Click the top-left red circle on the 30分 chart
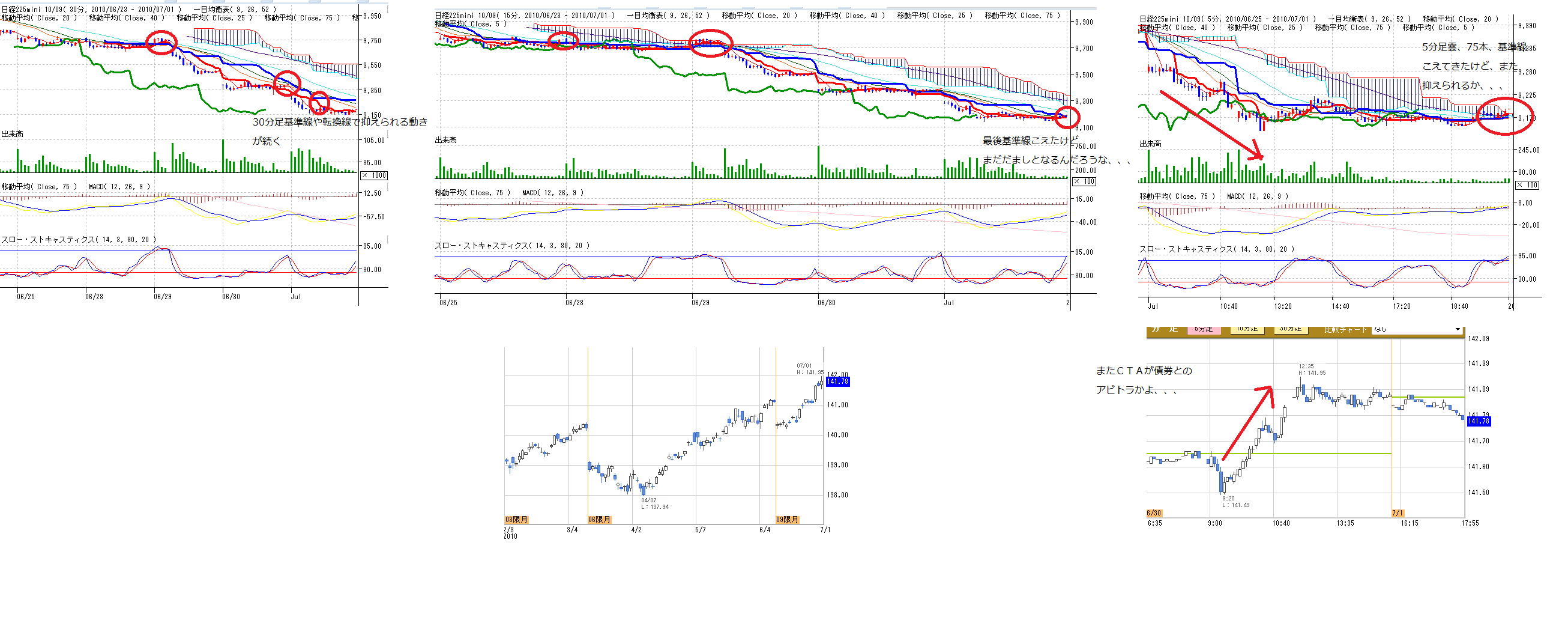Screen dimensions: 1568x626 pyautogui.click(x=161, y=43)
